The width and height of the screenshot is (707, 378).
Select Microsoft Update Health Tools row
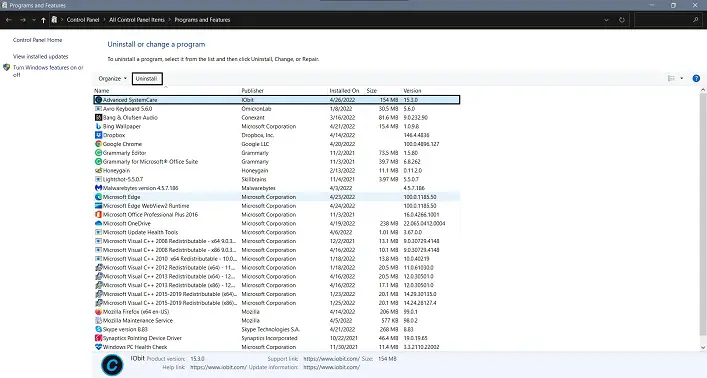click(x=276, y=232)
